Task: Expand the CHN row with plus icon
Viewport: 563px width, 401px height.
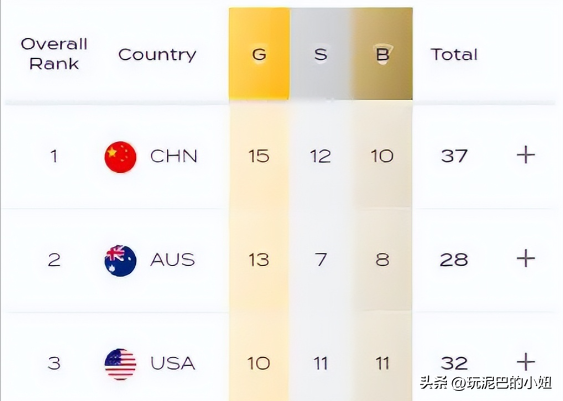Action: 526,155
